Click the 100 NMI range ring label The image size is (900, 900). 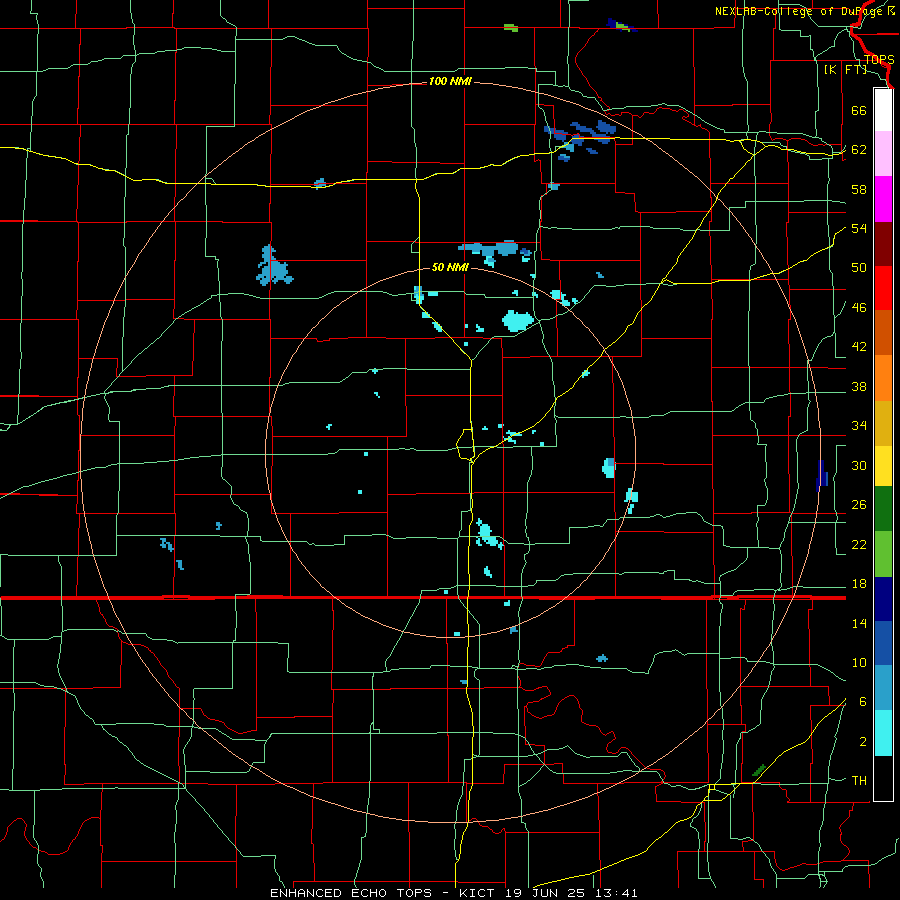click(x=450, y=82)
